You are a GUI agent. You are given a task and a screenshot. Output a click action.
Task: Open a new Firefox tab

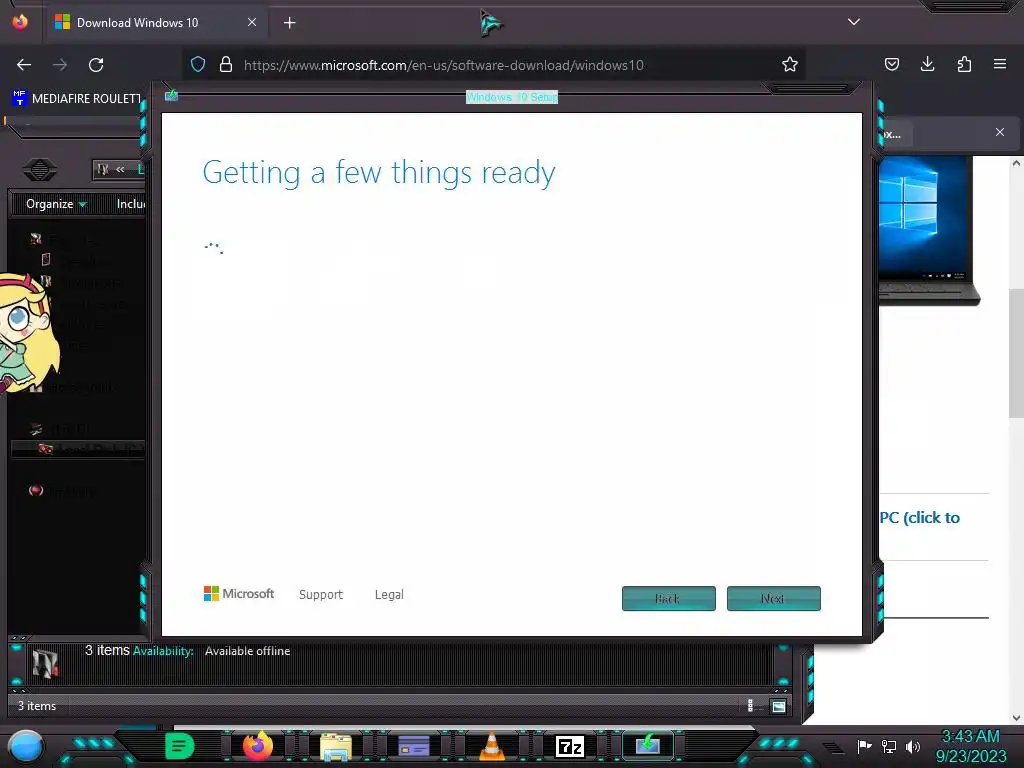click(289, 23)
